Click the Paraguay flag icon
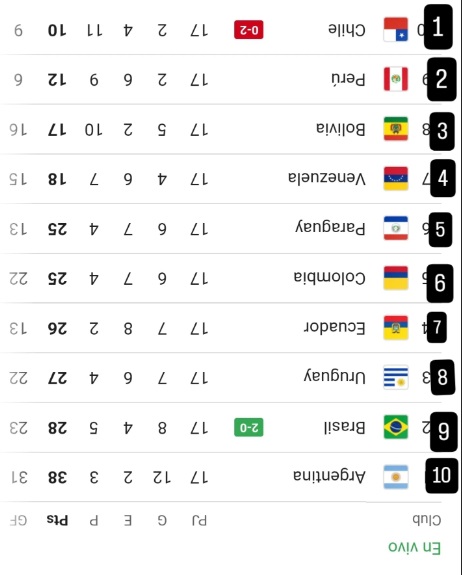462x575 pixels. [x=396, y=228]
